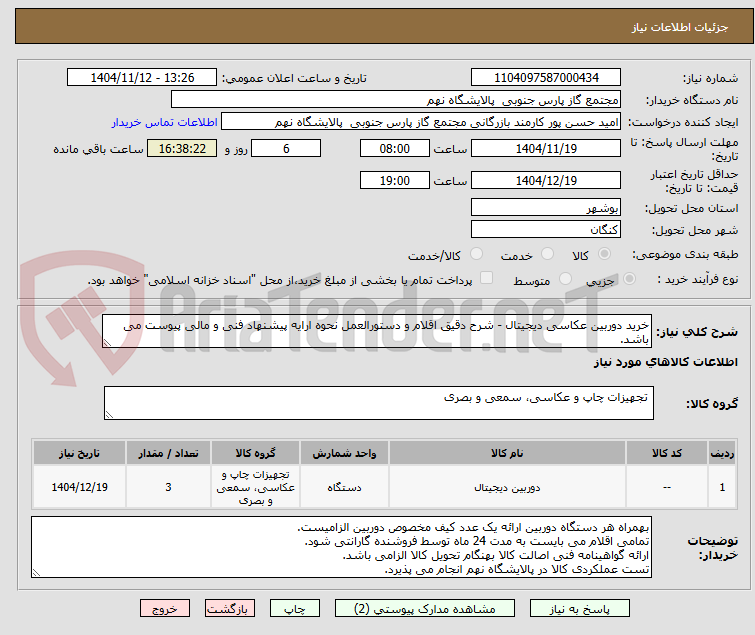Click the گروه کالا table column header
Screen dimensions: 755x635
255,453
